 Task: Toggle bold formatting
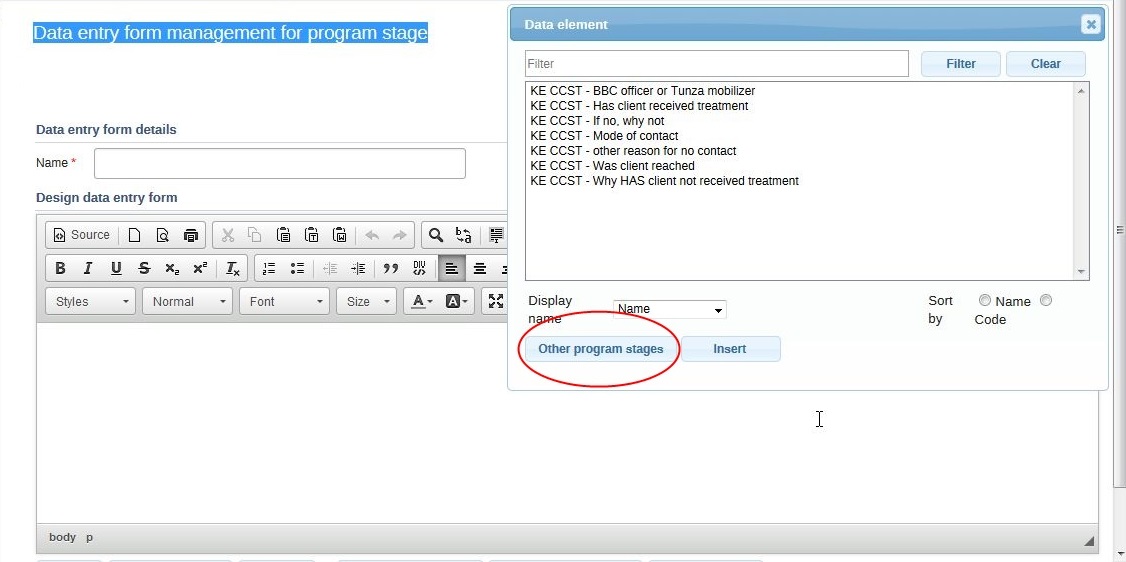(60, 268)
